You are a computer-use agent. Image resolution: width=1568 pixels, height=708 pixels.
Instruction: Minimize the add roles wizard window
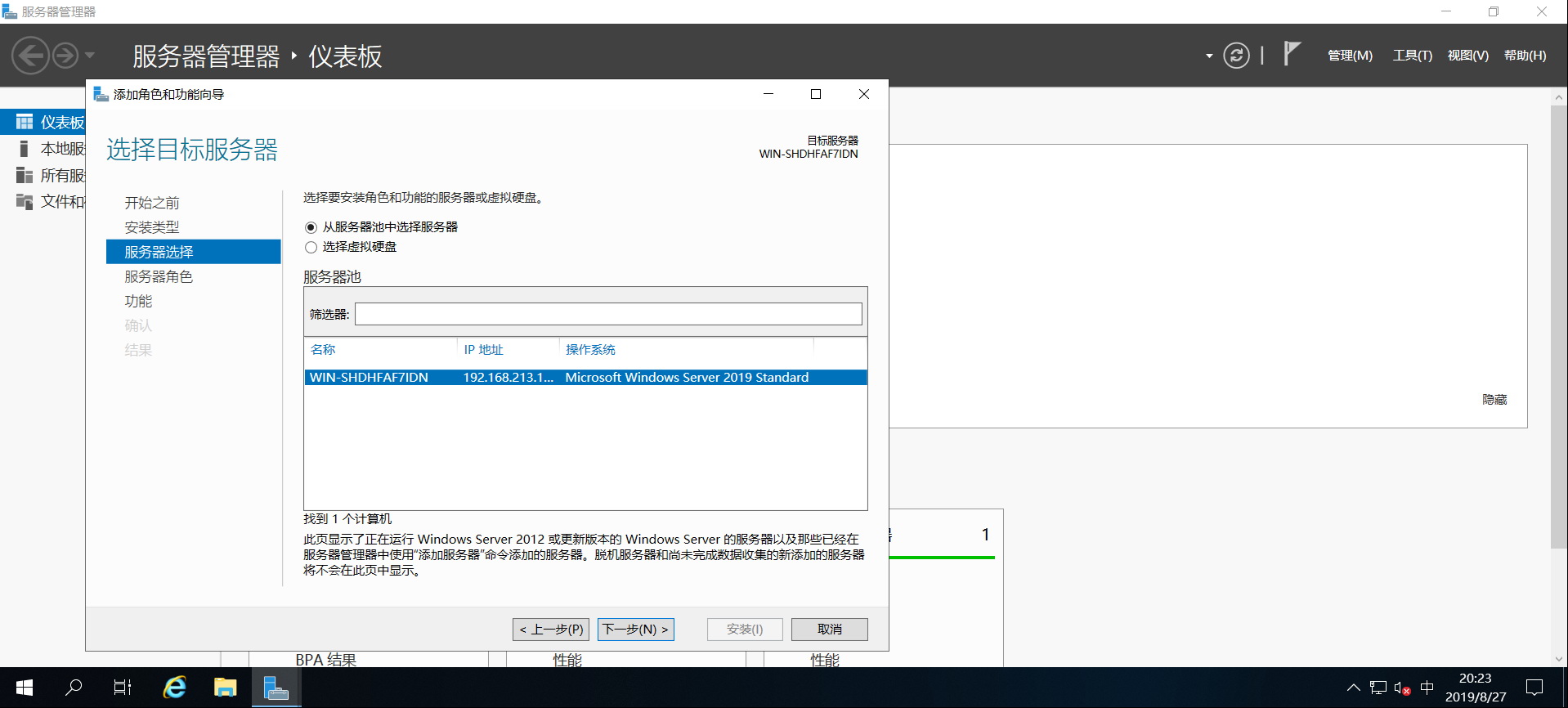point(768,94)
